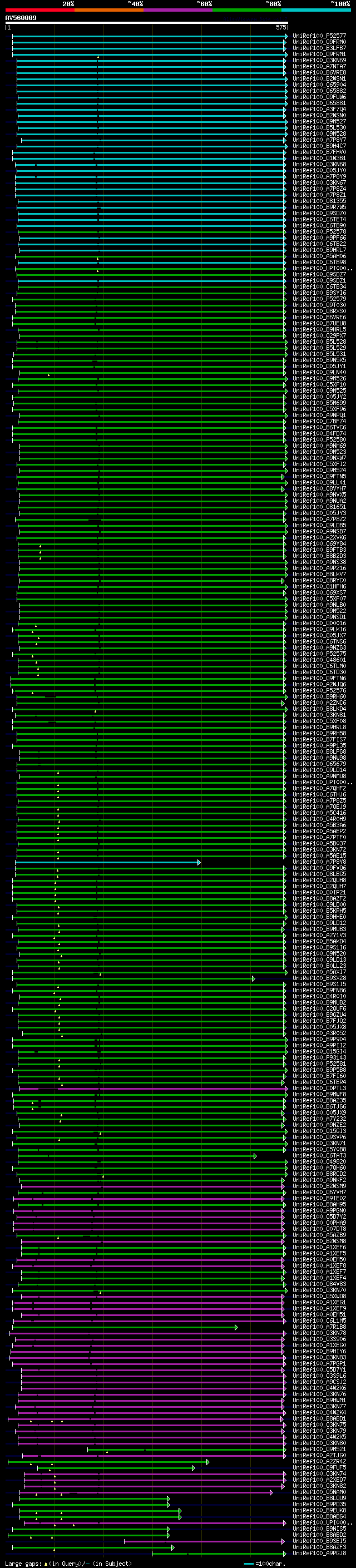356x1568 pixels.
Task: Click the purple UniRef100_C0PTL3 alignment bar
Action: tap(153, 1089)
